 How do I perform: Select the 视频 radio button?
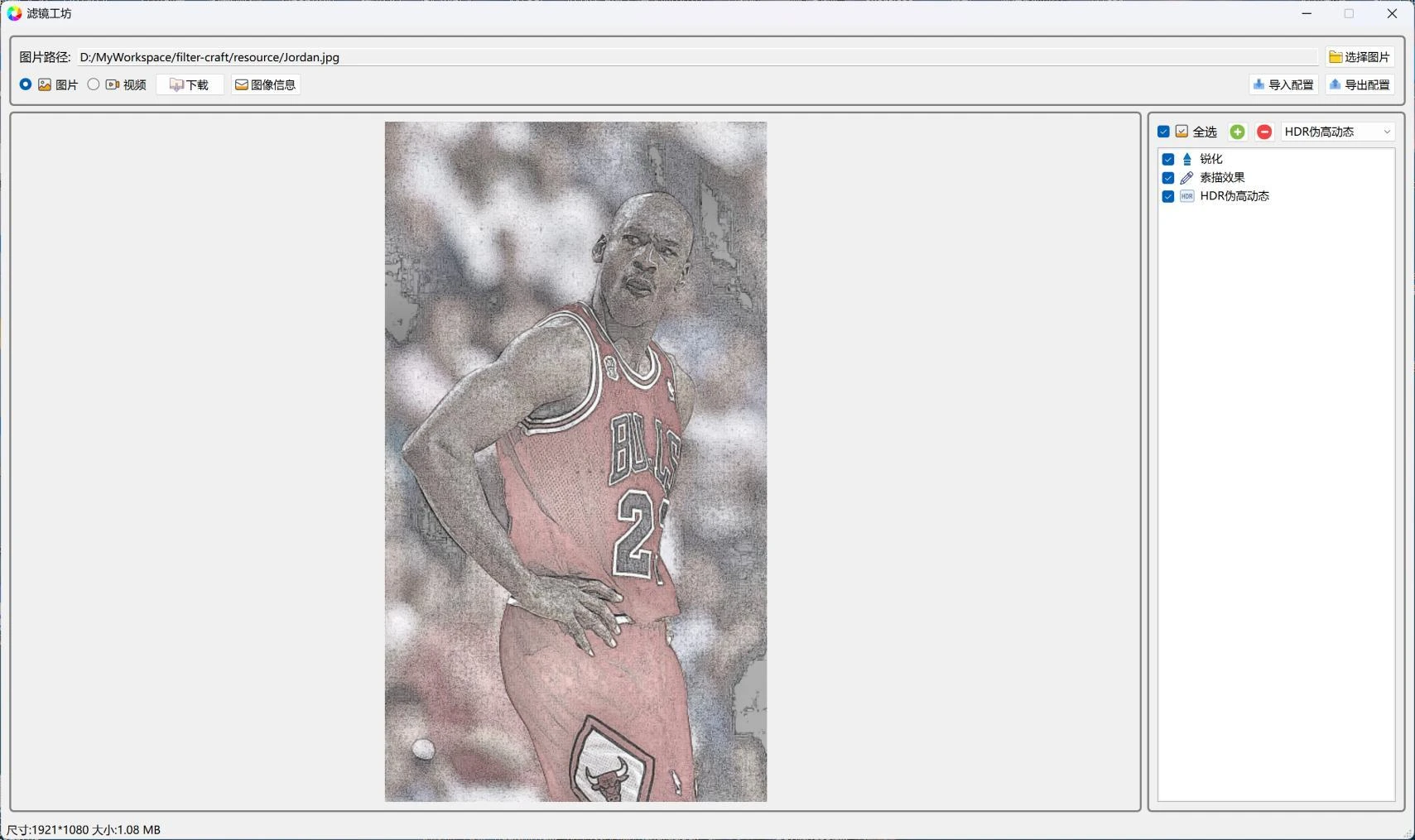click(x=94, y=84)
